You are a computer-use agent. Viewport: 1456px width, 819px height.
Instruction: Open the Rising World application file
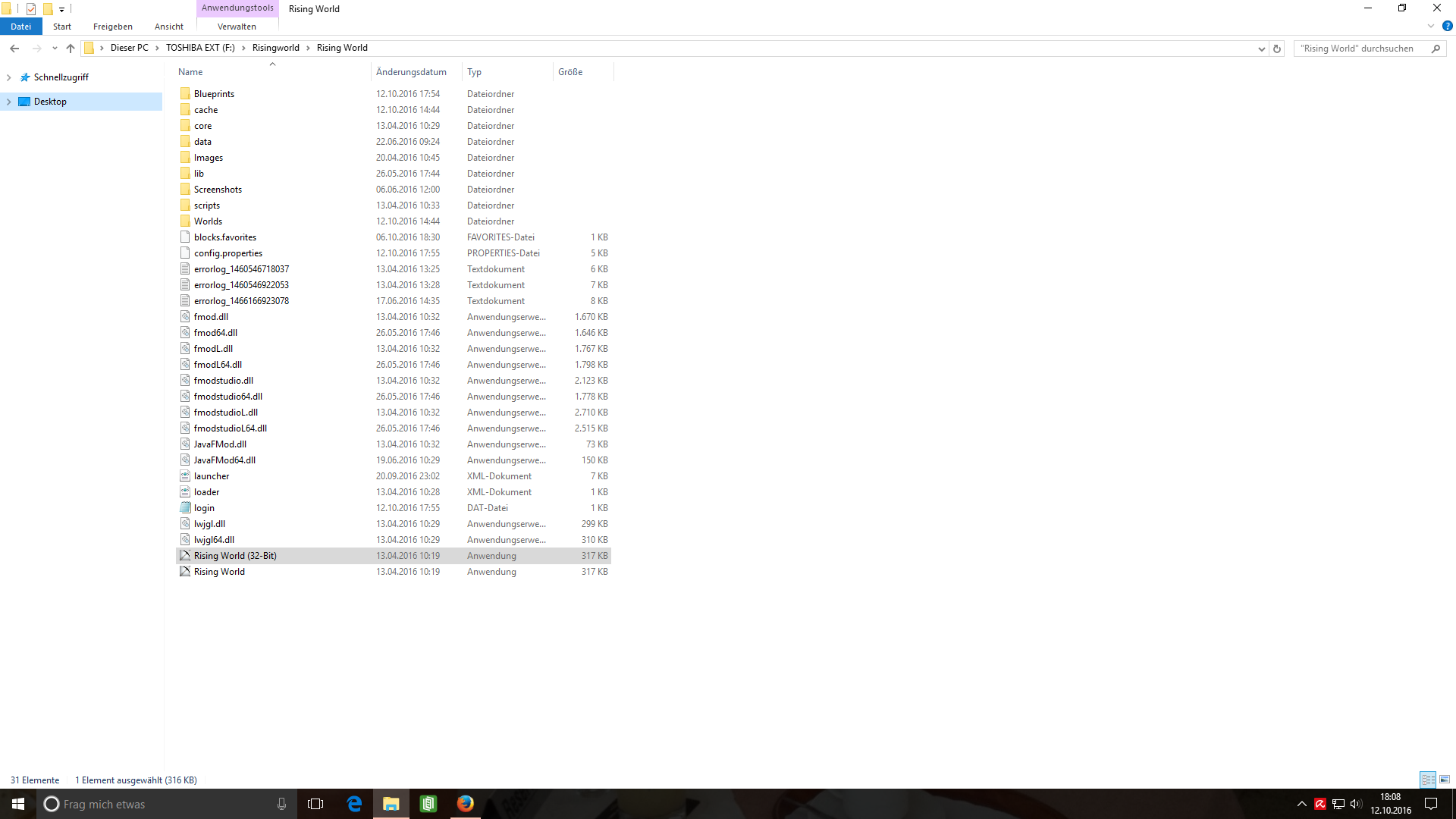[x=219, y=572]
